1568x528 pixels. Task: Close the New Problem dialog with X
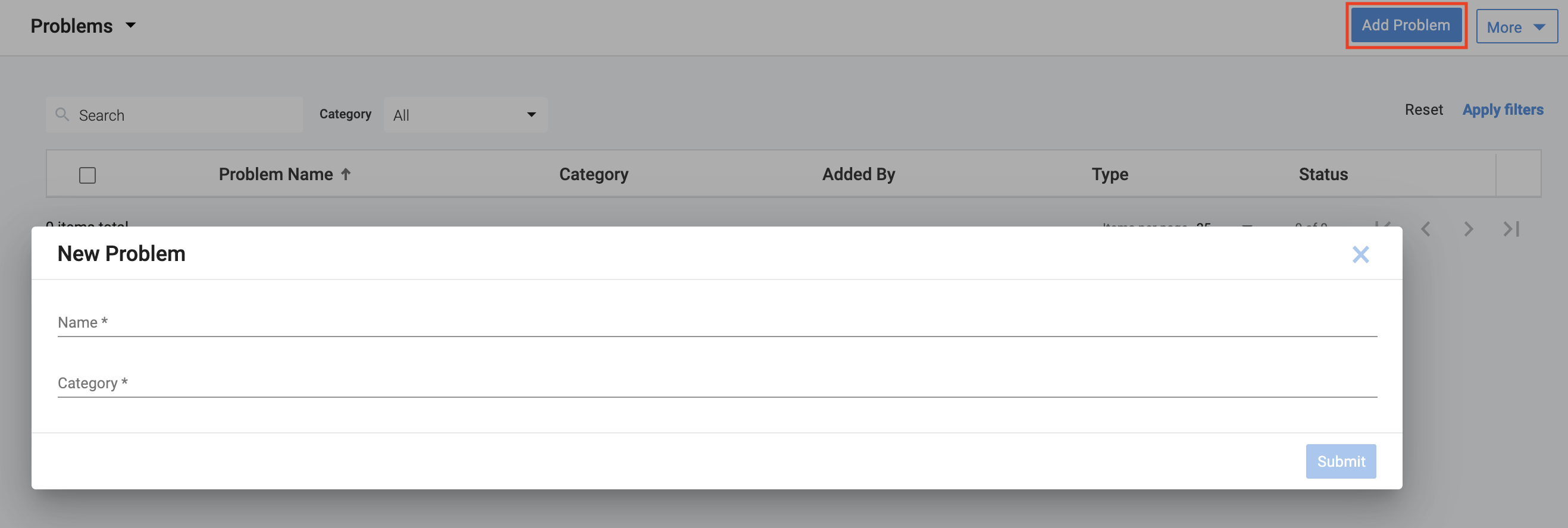coord(1360,254)
